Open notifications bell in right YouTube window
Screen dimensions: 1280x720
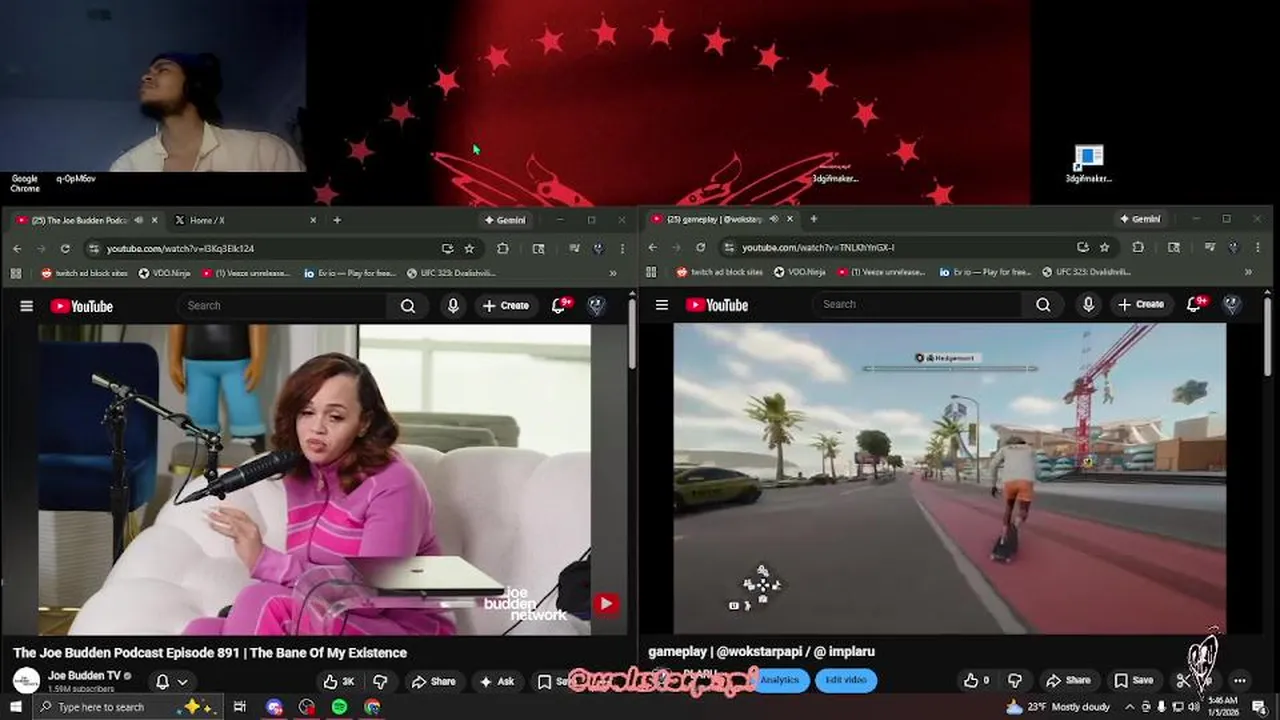point(1194,303)
